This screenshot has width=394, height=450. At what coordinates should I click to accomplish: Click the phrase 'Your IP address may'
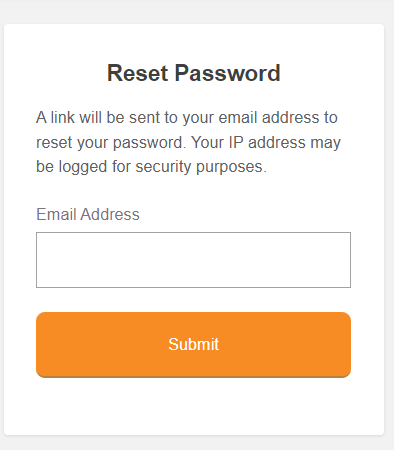pos(266,143)
